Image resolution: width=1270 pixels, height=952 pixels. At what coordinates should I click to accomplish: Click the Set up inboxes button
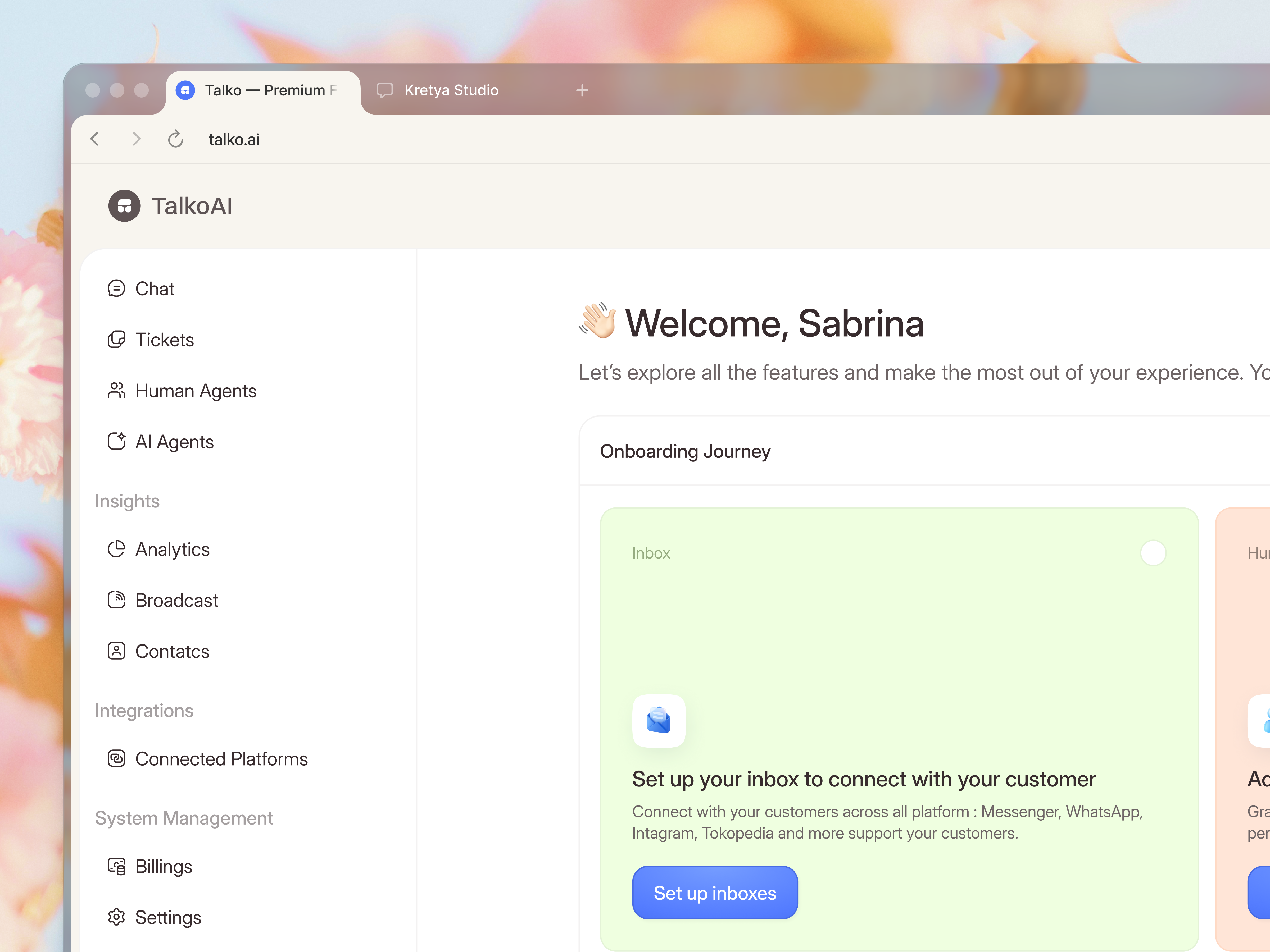click(715, 892)
